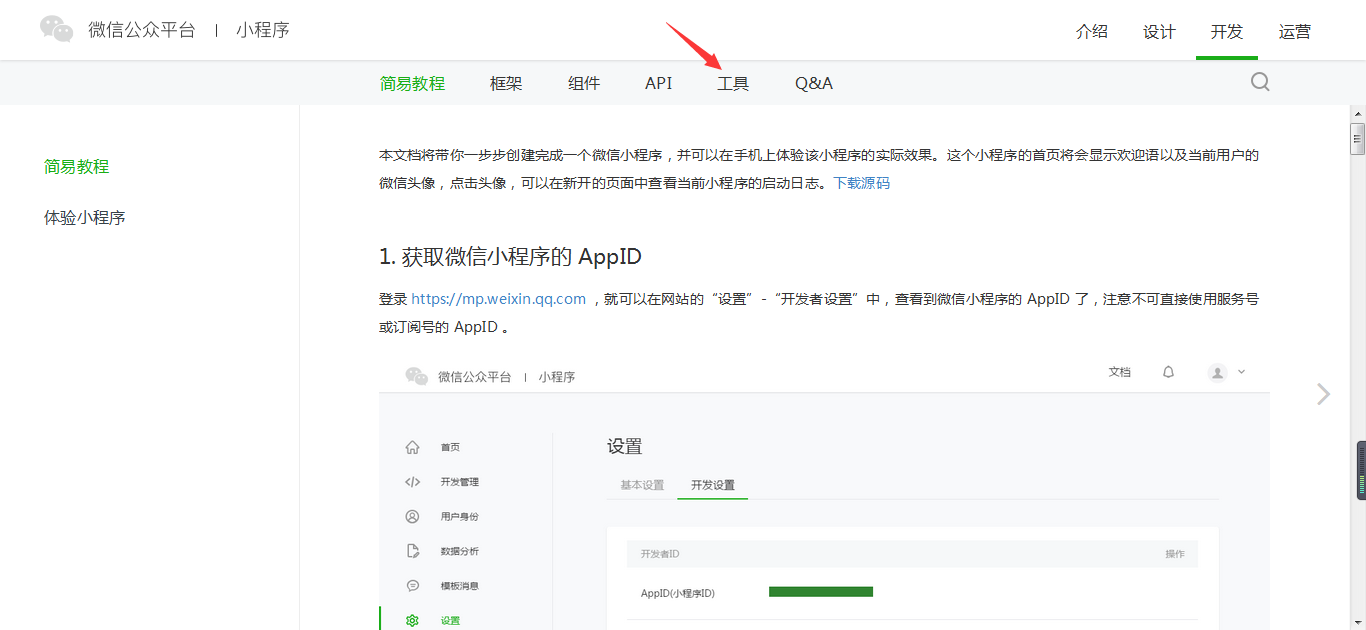Viewport: 1366px width, 630px height.
Task: Click the heading 1. 获取微信小程序的 AppID
Action: tap(510, 257)
